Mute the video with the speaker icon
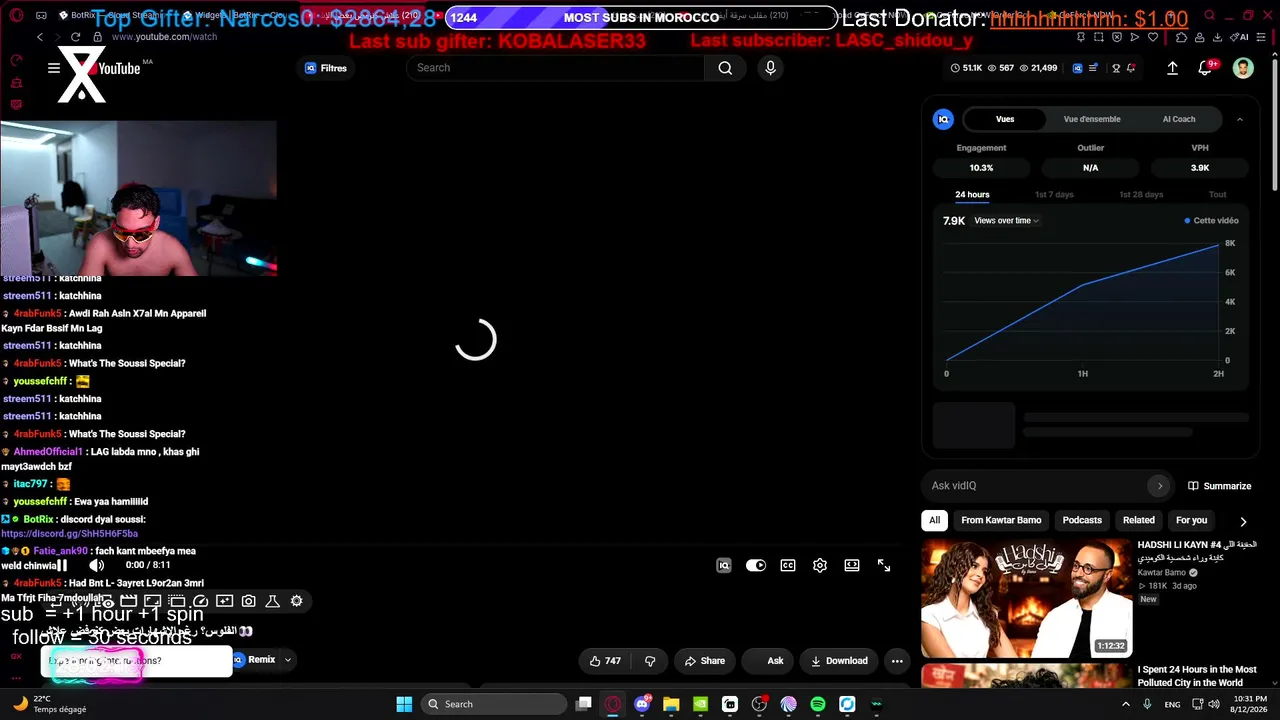This screenshot has height=720, width=1280. pos(96,566)
